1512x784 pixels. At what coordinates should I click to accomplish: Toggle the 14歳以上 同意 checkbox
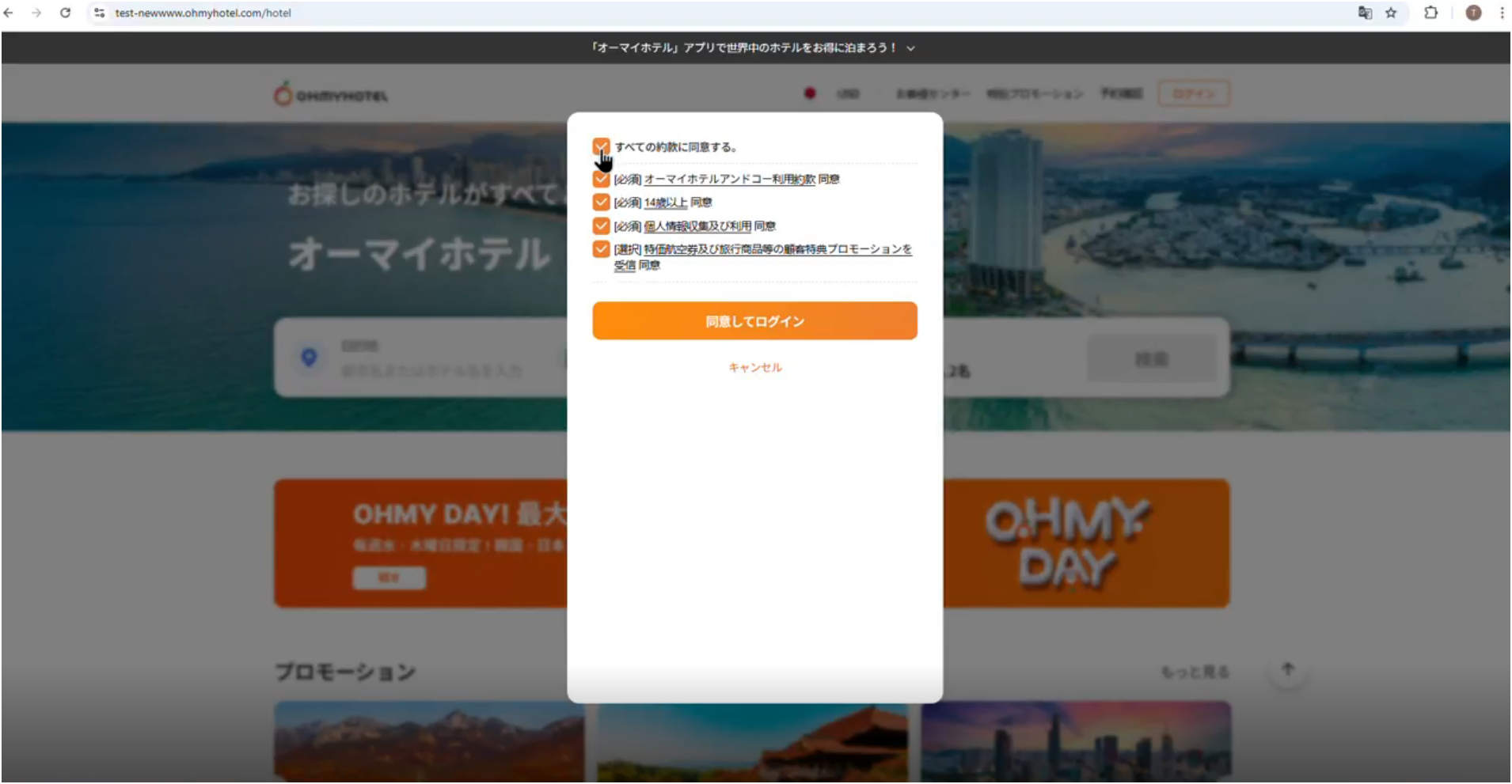(x=601, y=202)
